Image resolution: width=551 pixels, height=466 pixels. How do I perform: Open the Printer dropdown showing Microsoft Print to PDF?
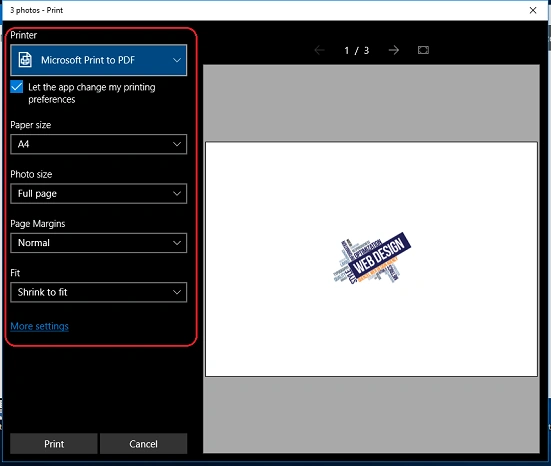coord(98,60)
